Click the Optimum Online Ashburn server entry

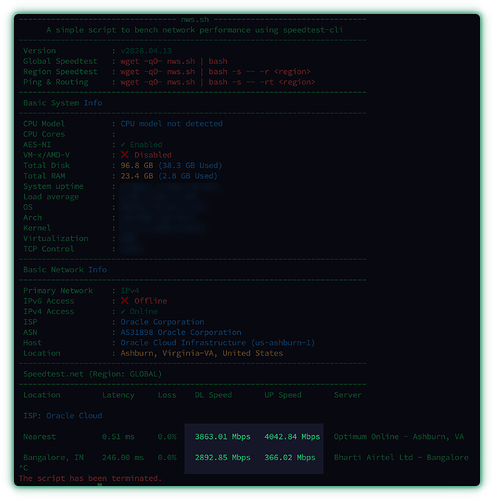click(399, 437)
